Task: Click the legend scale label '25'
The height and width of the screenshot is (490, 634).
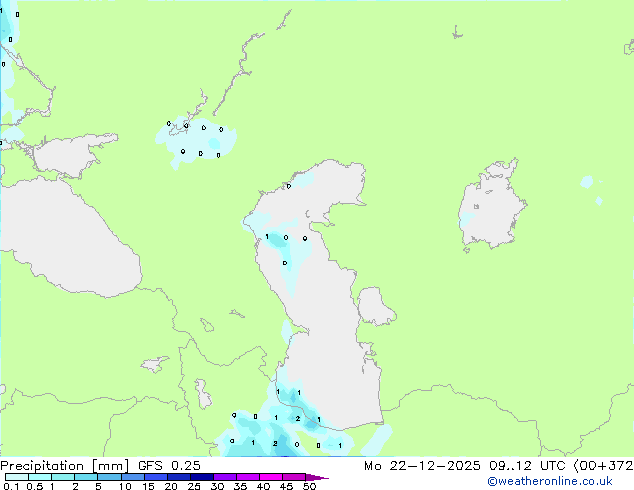Action: [x=194, y=486]
